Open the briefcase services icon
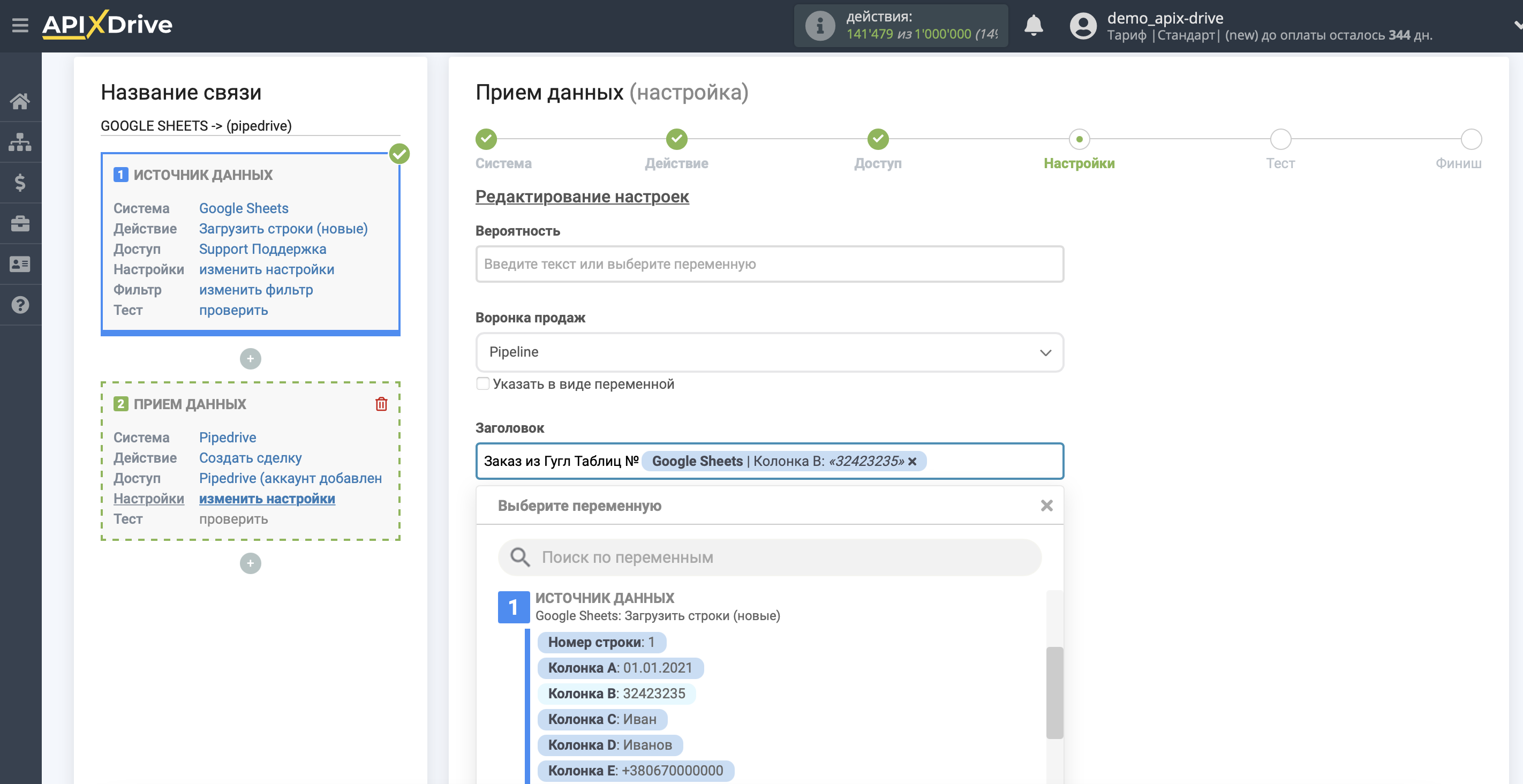This screenshot has width=1523, height=784. (x=20, y=223)
